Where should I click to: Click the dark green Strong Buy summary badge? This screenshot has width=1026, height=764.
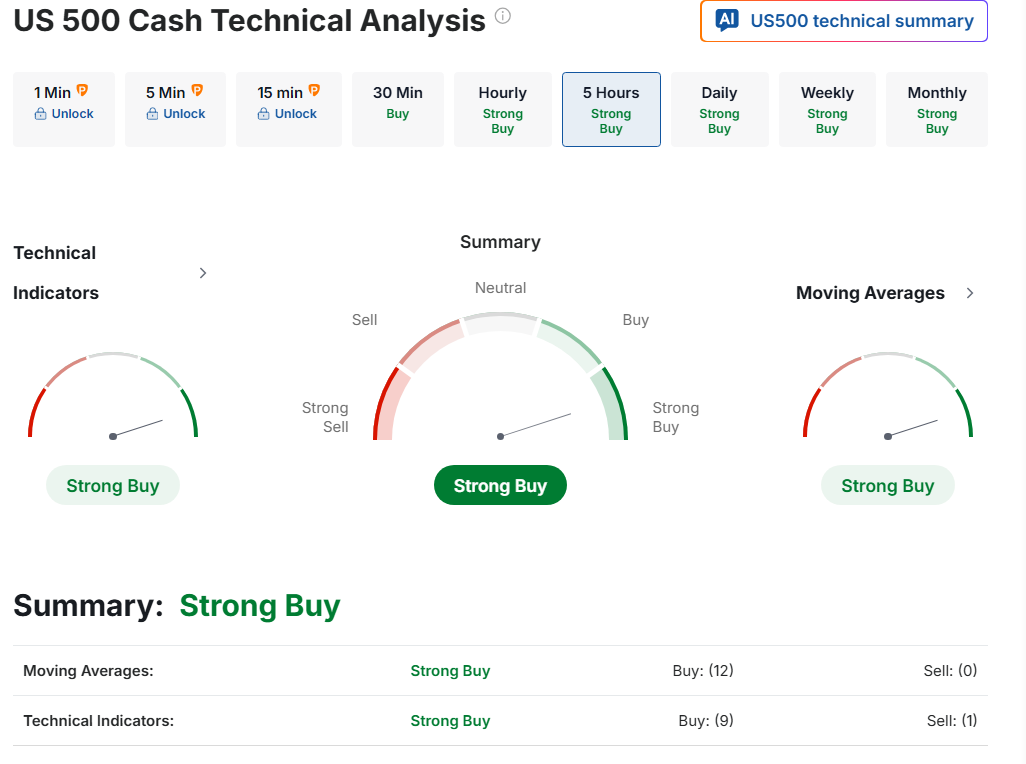pos(500,486)
